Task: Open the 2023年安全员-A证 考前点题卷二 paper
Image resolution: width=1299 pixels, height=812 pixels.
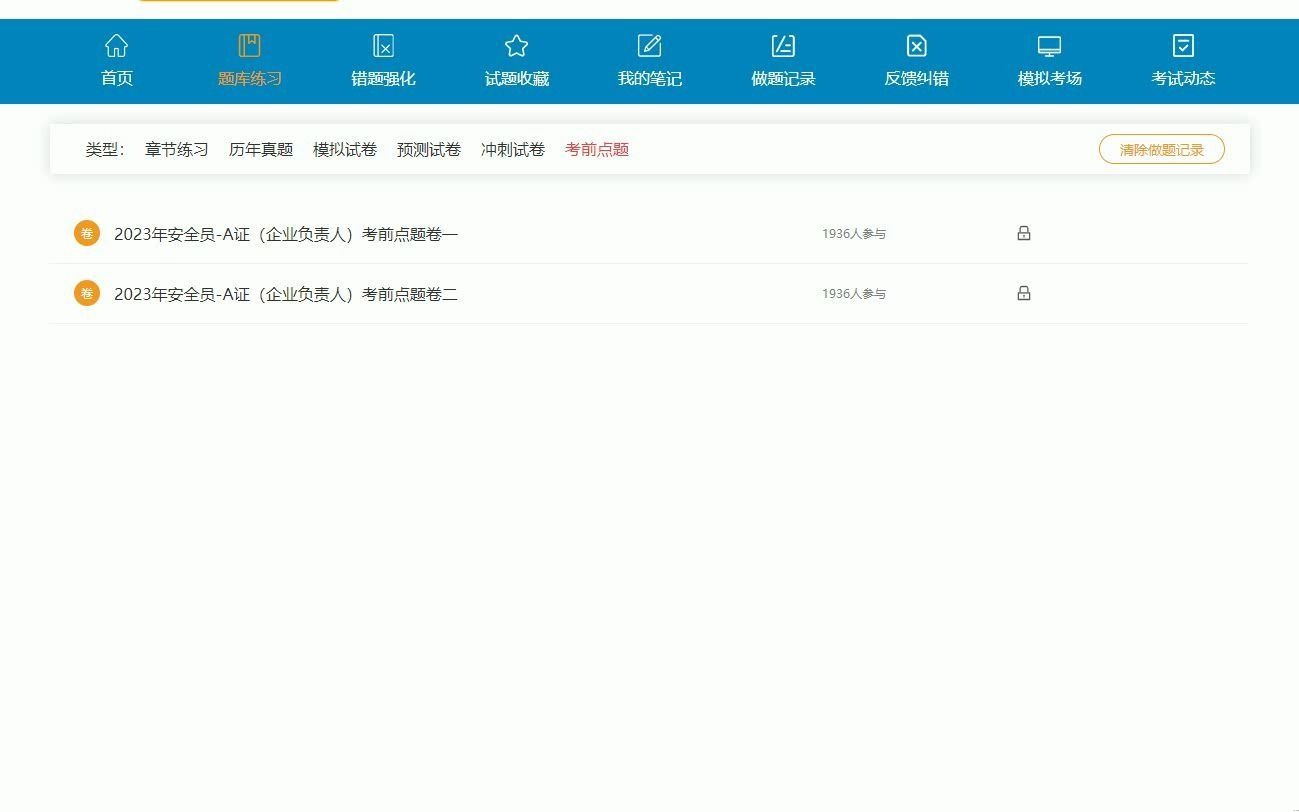Action: (x=286, y=293)
